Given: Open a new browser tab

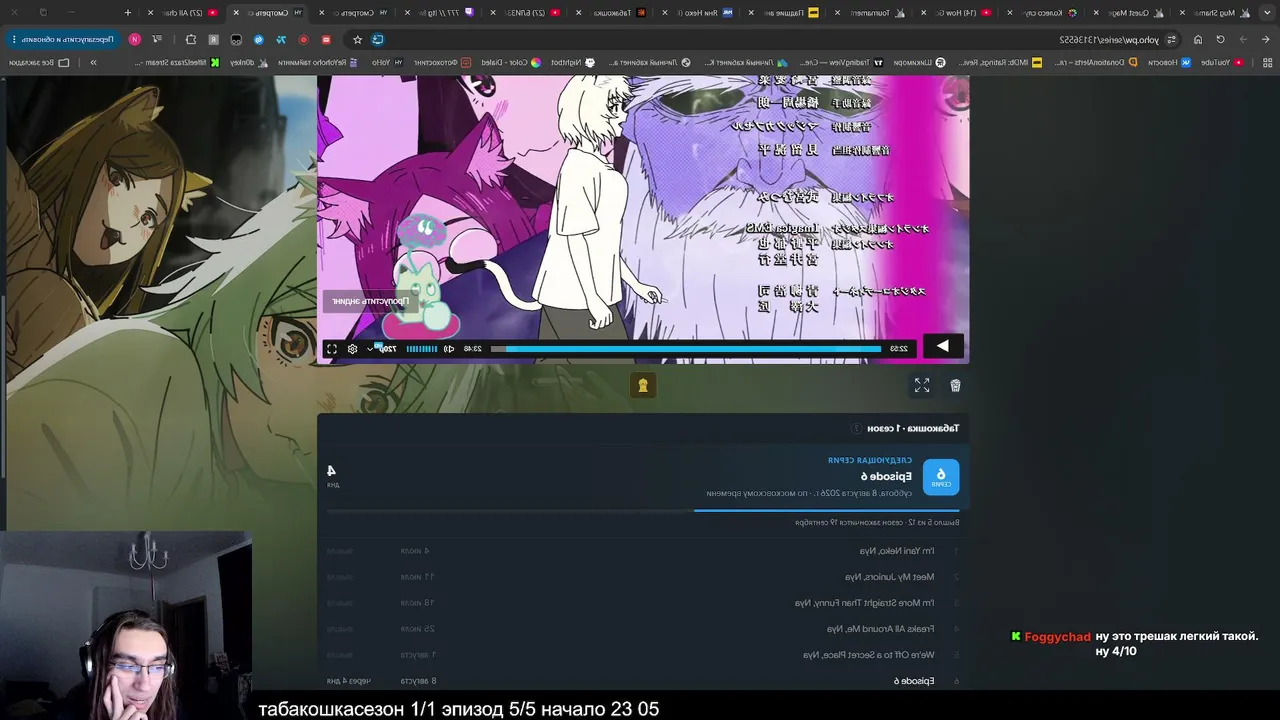Looking at the screenshot, I should (x=128, y=12).
